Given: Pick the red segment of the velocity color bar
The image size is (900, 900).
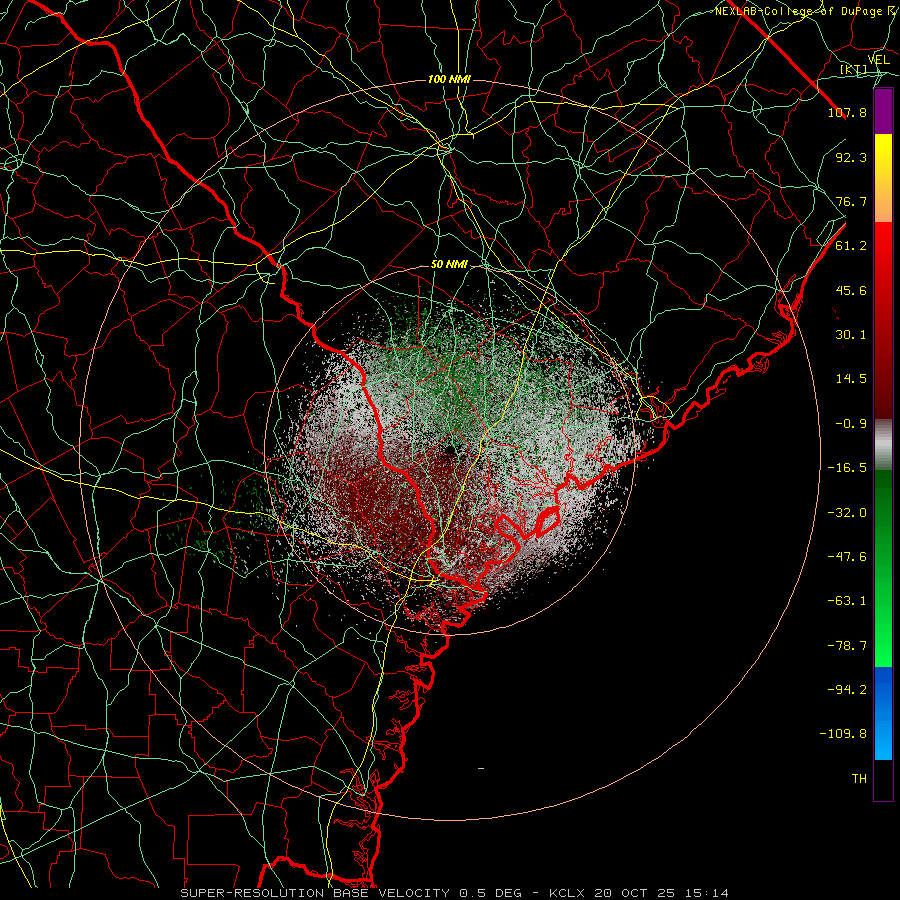Looking at the screenshot, I should tap(883, 320).
